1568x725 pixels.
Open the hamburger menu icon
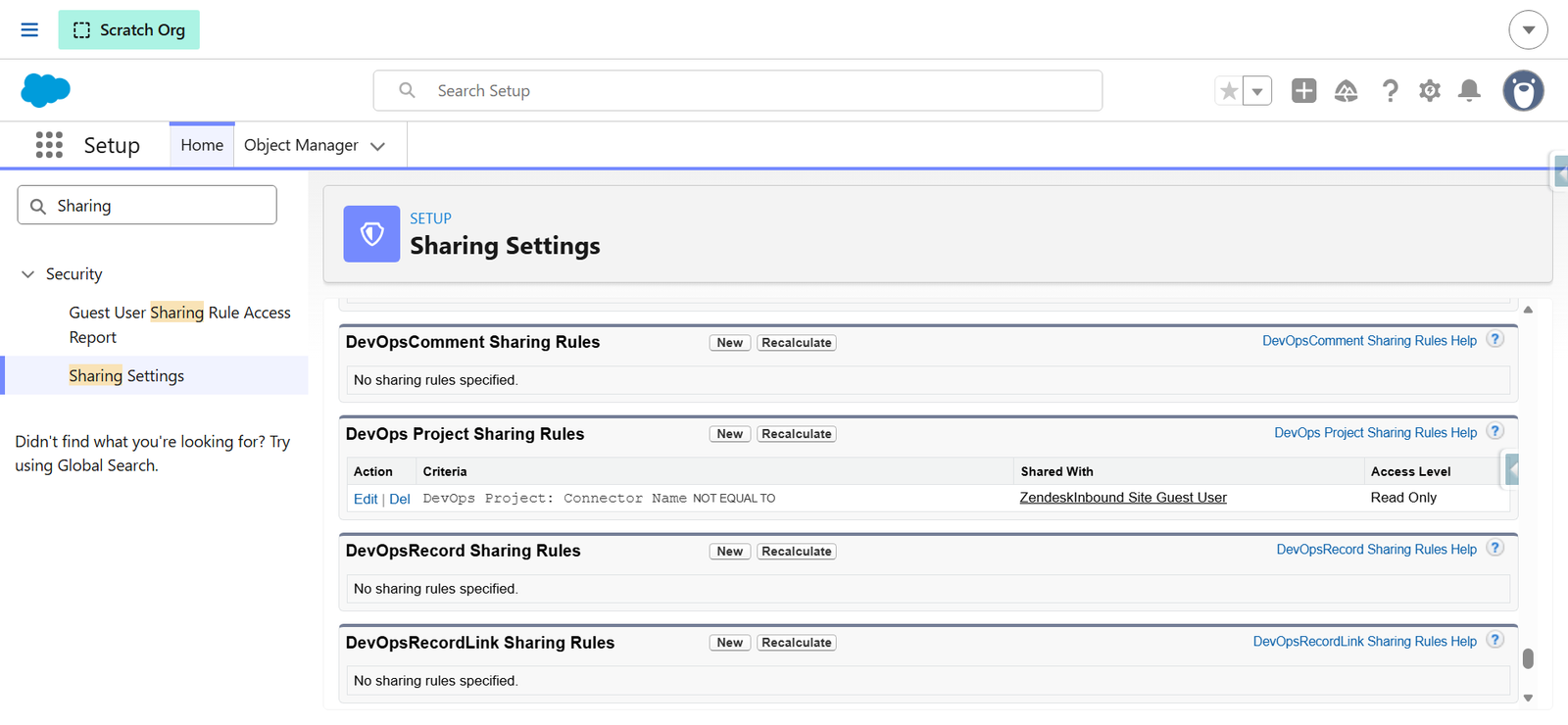pos(29,29)
